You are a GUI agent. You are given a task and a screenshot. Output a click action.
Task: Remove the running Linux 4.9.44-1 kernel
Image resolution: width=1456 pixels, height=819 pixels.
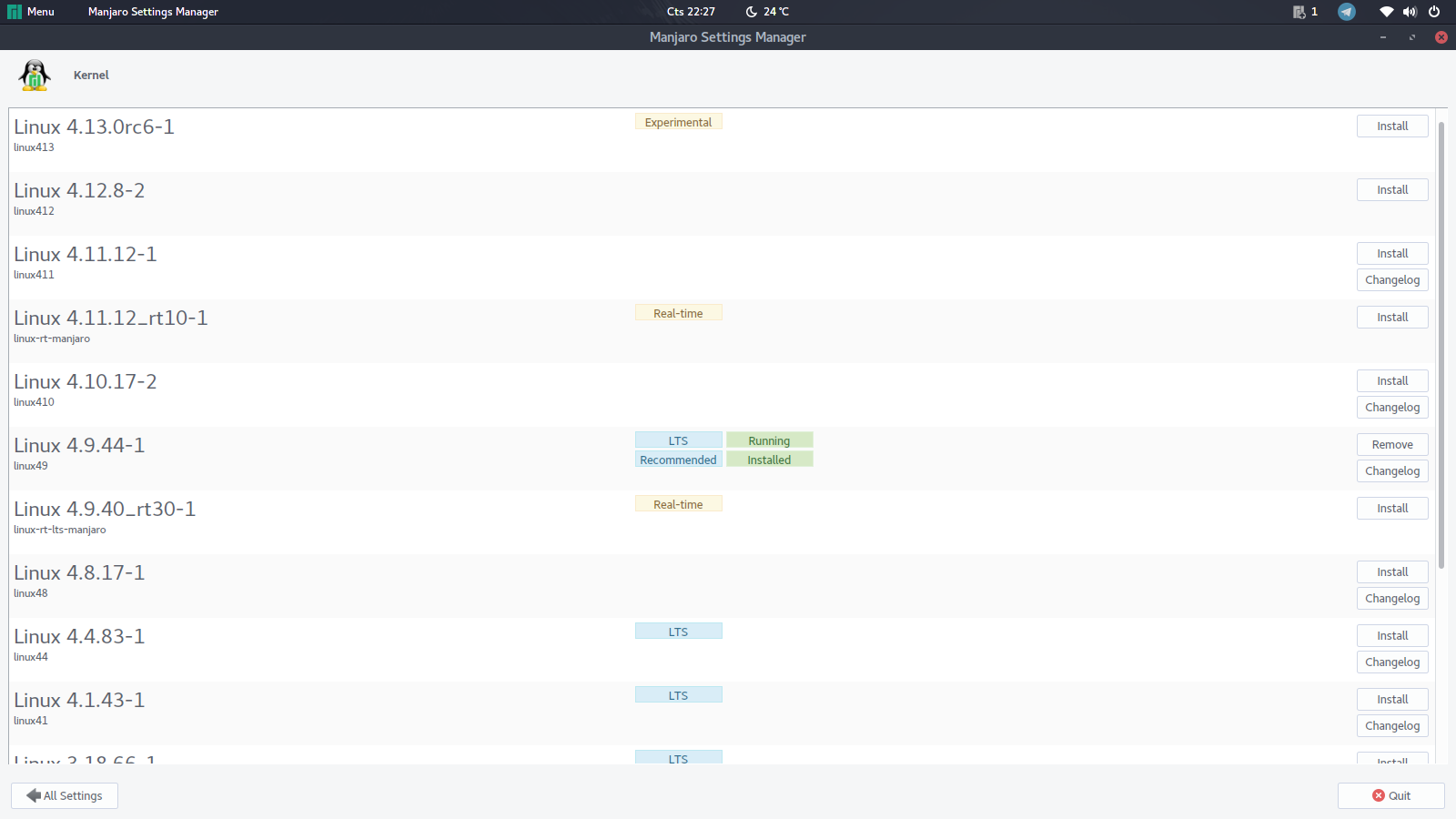coord(1392,445)
